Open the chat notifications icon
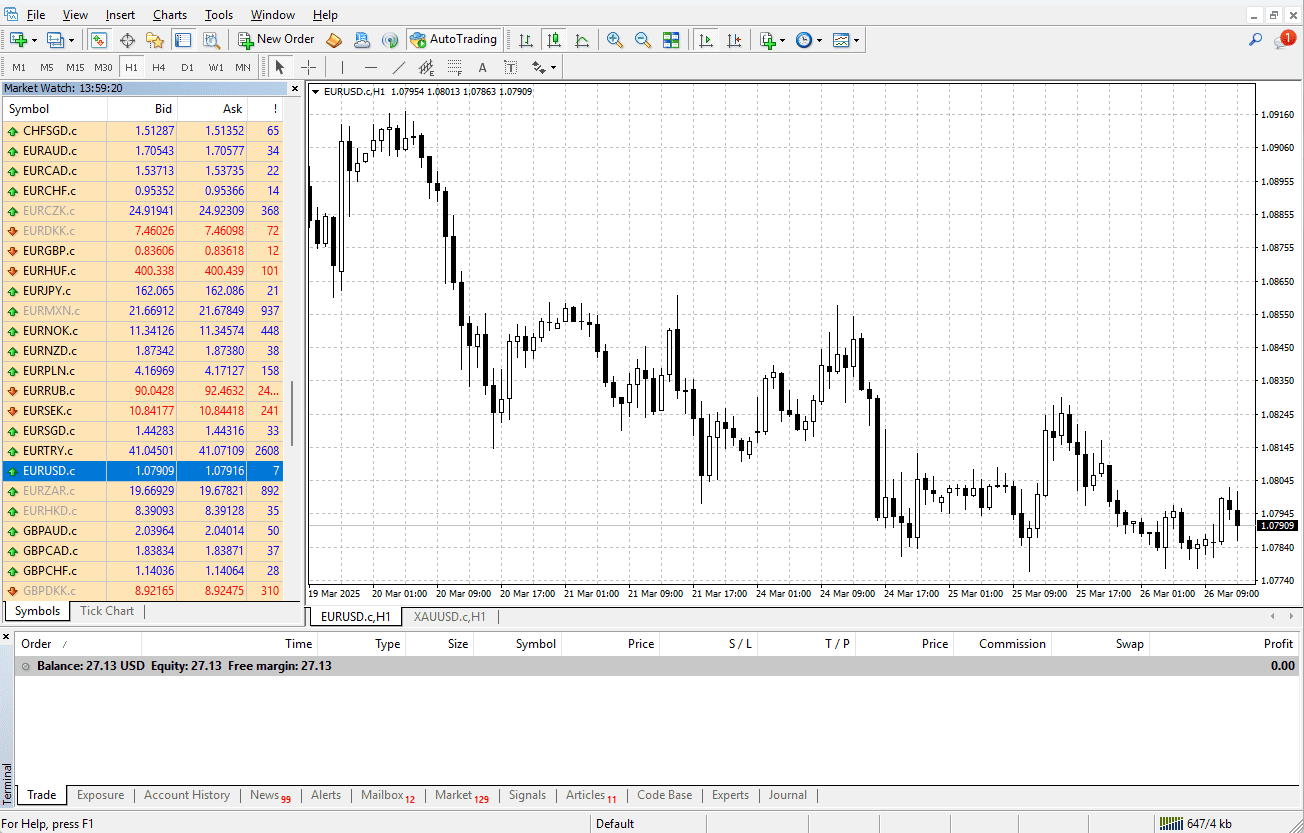The height and width of the screenshot is (833, 1304). pos(1285,40)
